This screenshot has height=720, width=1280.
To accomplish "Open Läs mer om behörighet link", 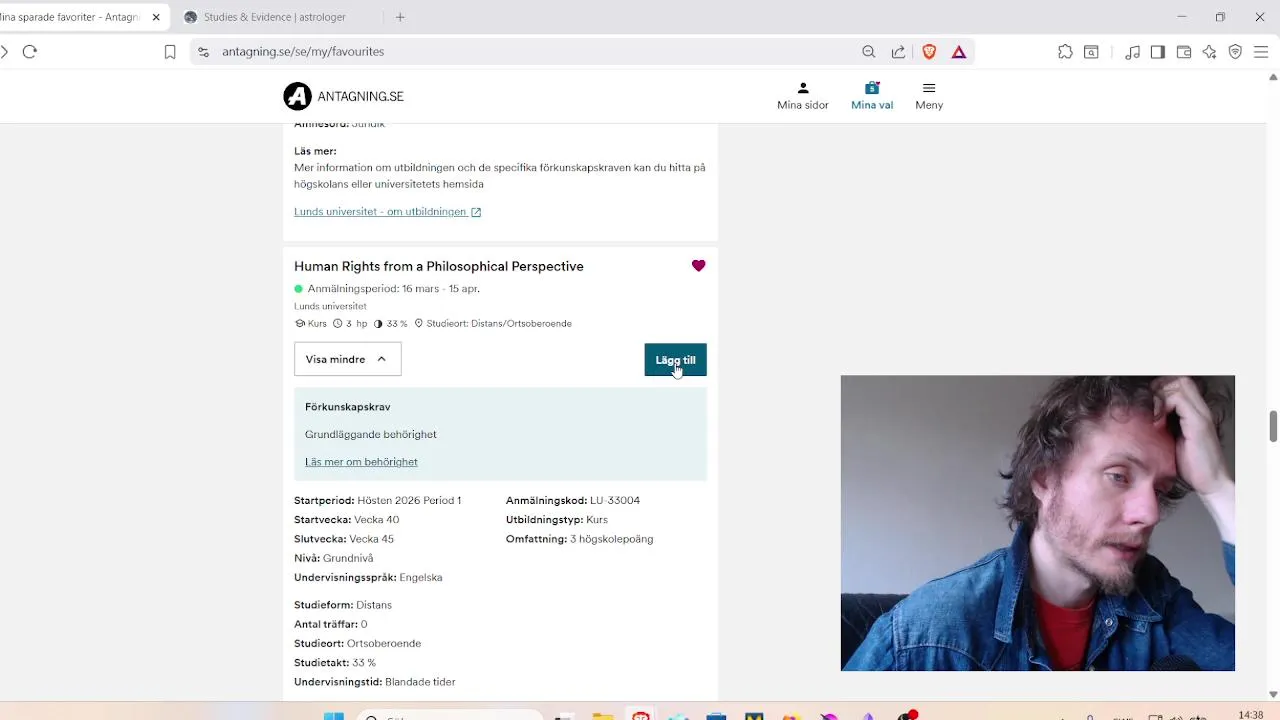I will coord(361,462).
